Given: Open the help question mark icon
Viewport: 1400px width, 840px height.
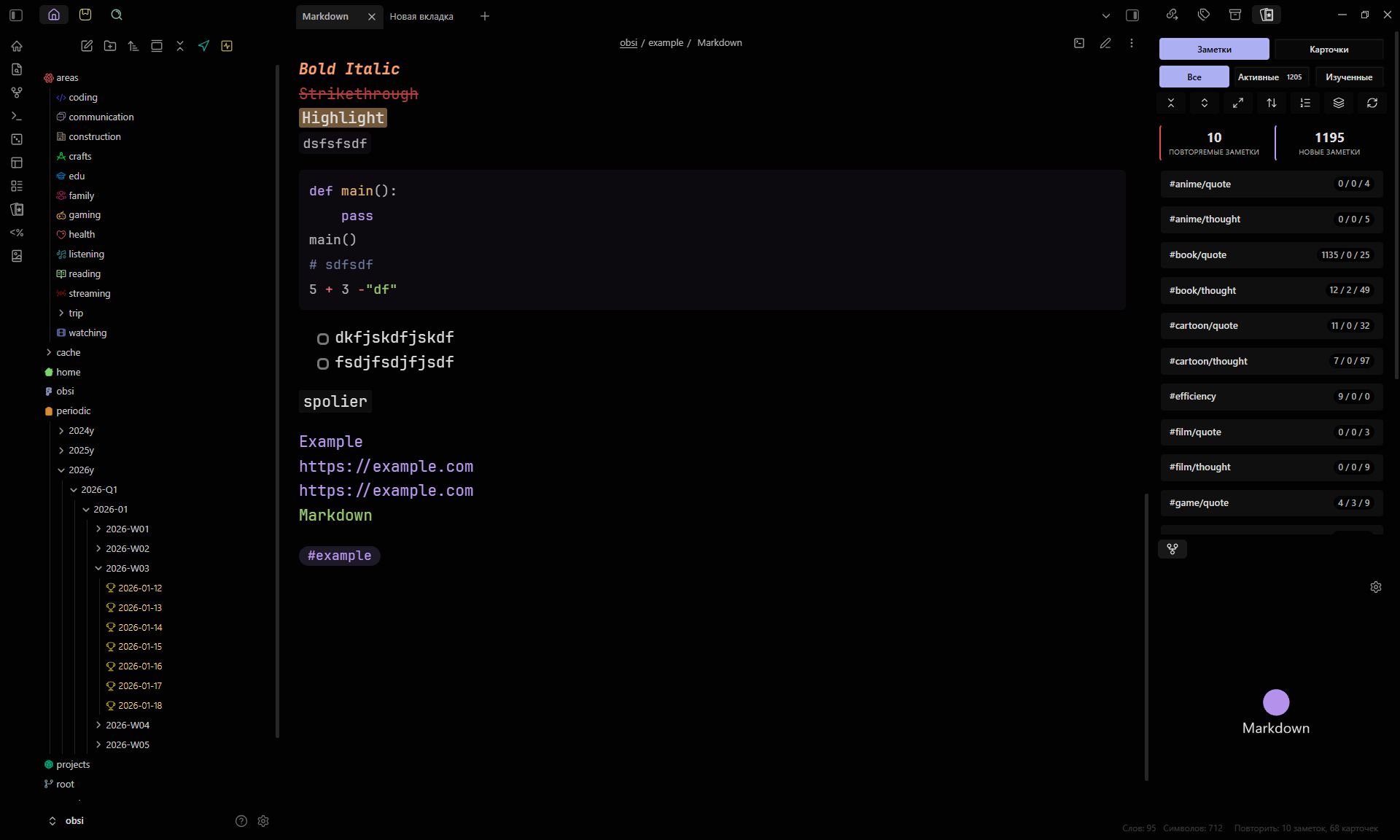Looking at the screenshot, I should click(241, 821).
